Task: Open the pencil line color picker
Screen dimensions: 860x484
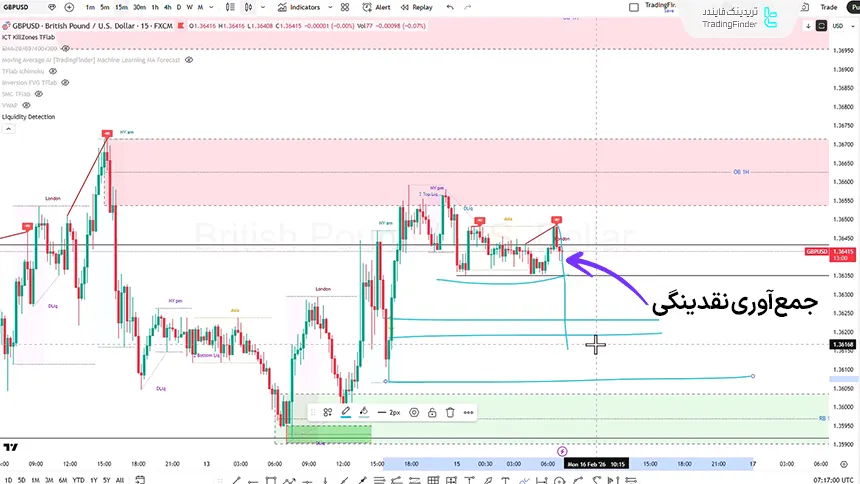Action: 345,412
